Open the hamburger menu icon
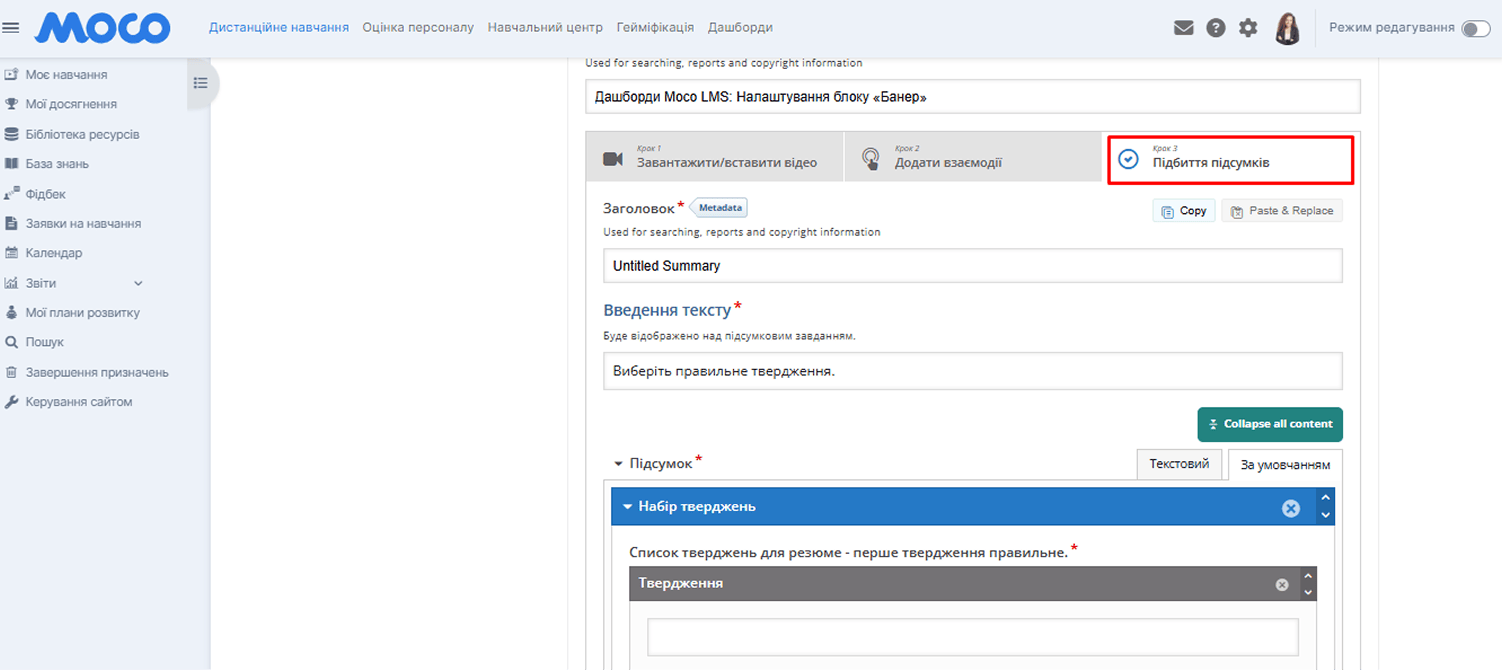Viewport: 1502px width, 670px height. (12, 28)
